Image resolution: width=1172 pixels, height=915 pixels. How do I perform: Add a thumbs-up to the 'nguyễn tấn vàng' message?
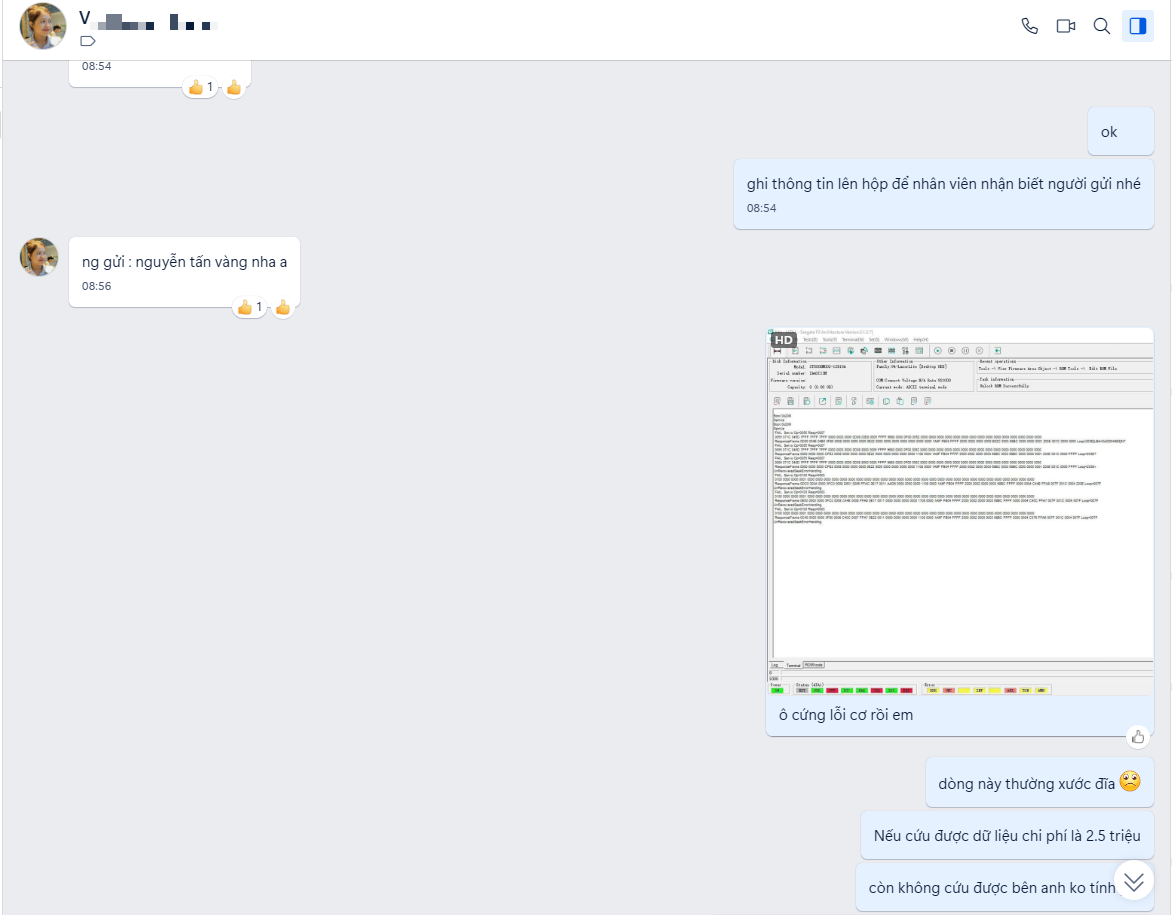click(283, 307)
